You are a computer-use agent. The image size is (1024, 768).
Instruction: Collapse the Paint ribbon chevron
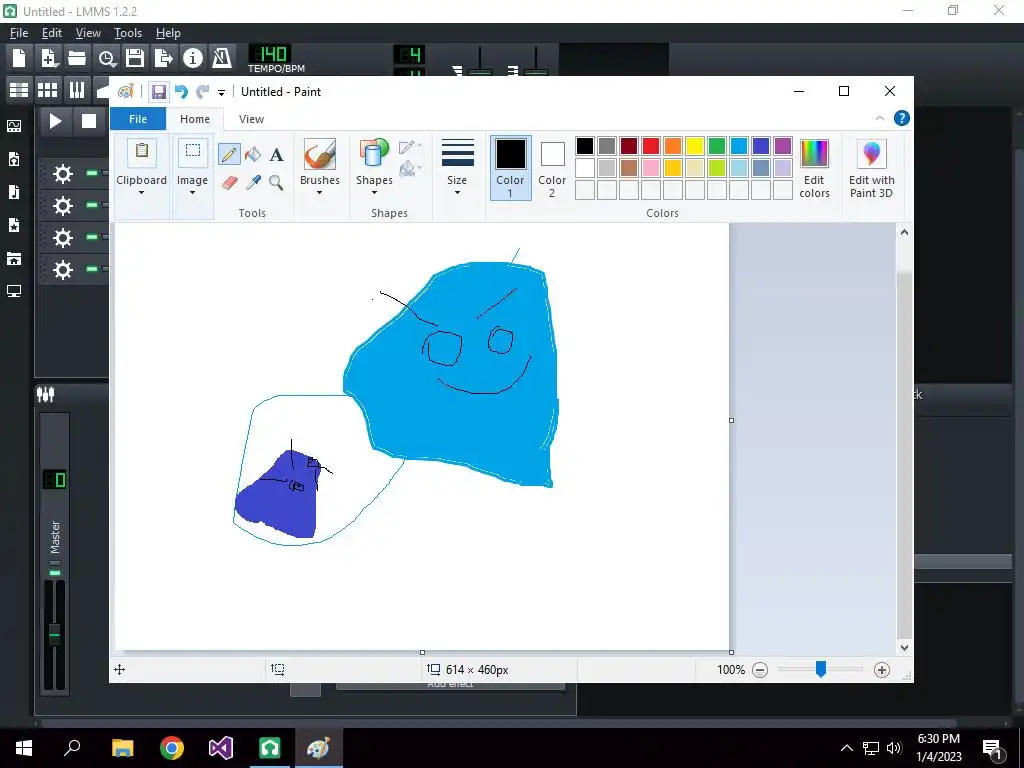pos(880,118)
